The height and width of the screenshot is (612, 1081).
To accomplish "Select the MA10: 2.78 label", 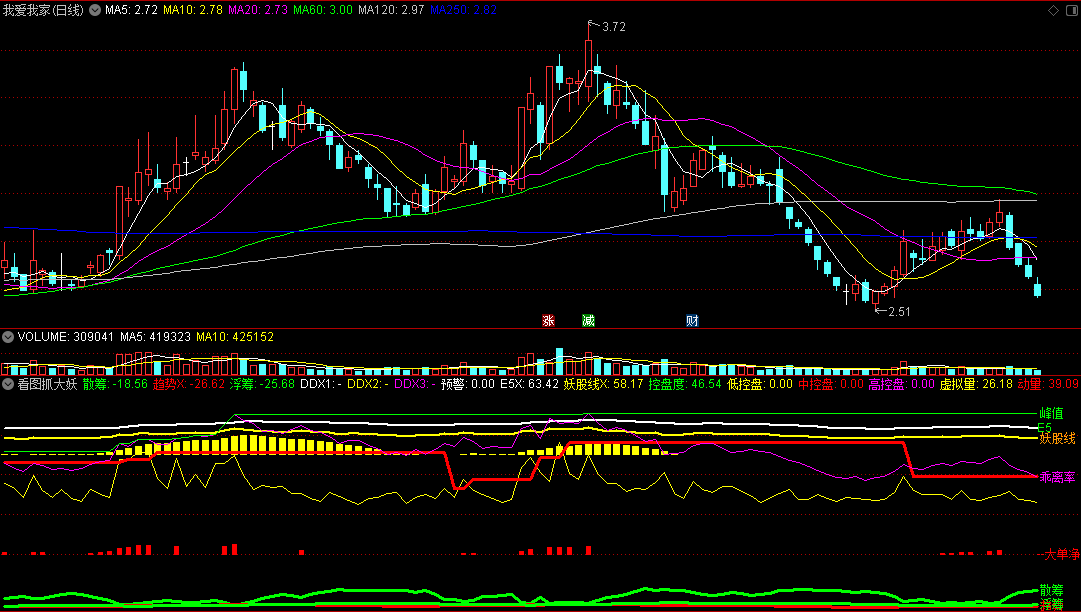I will [193, 10].
